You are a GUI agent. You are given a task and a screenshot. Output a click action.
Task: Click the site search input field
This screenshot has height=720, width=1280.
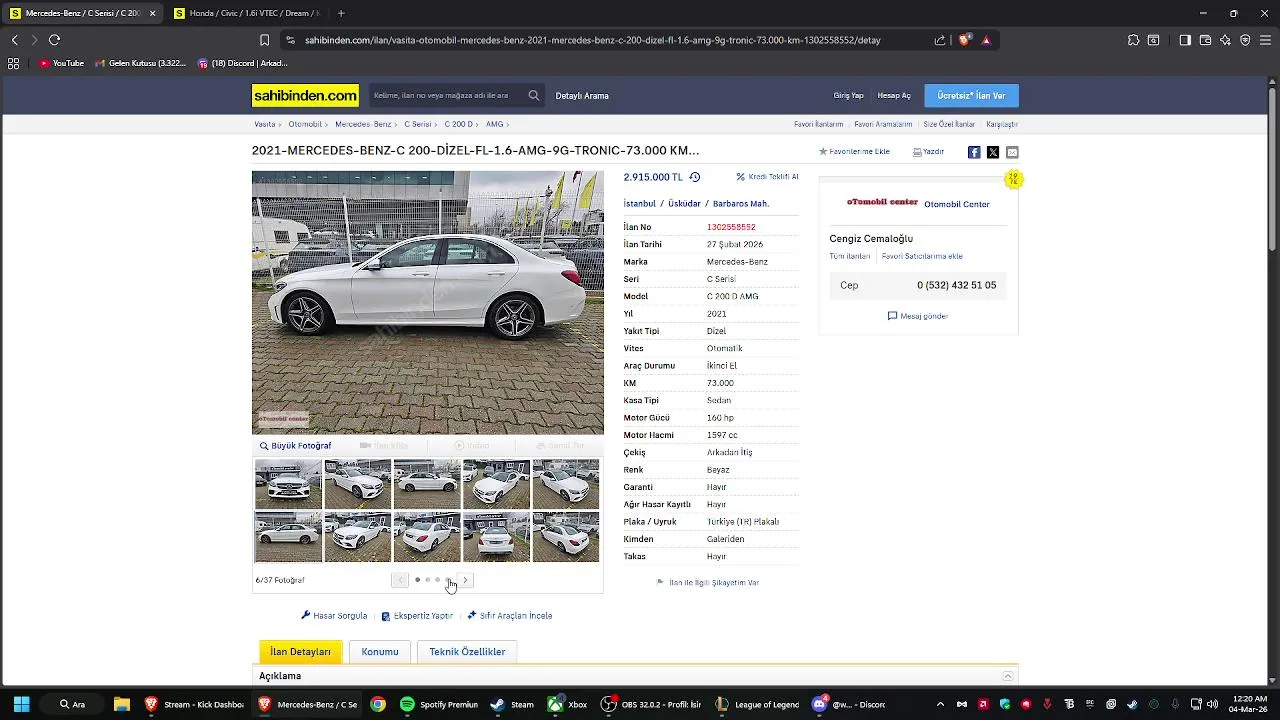click(447, 96)
